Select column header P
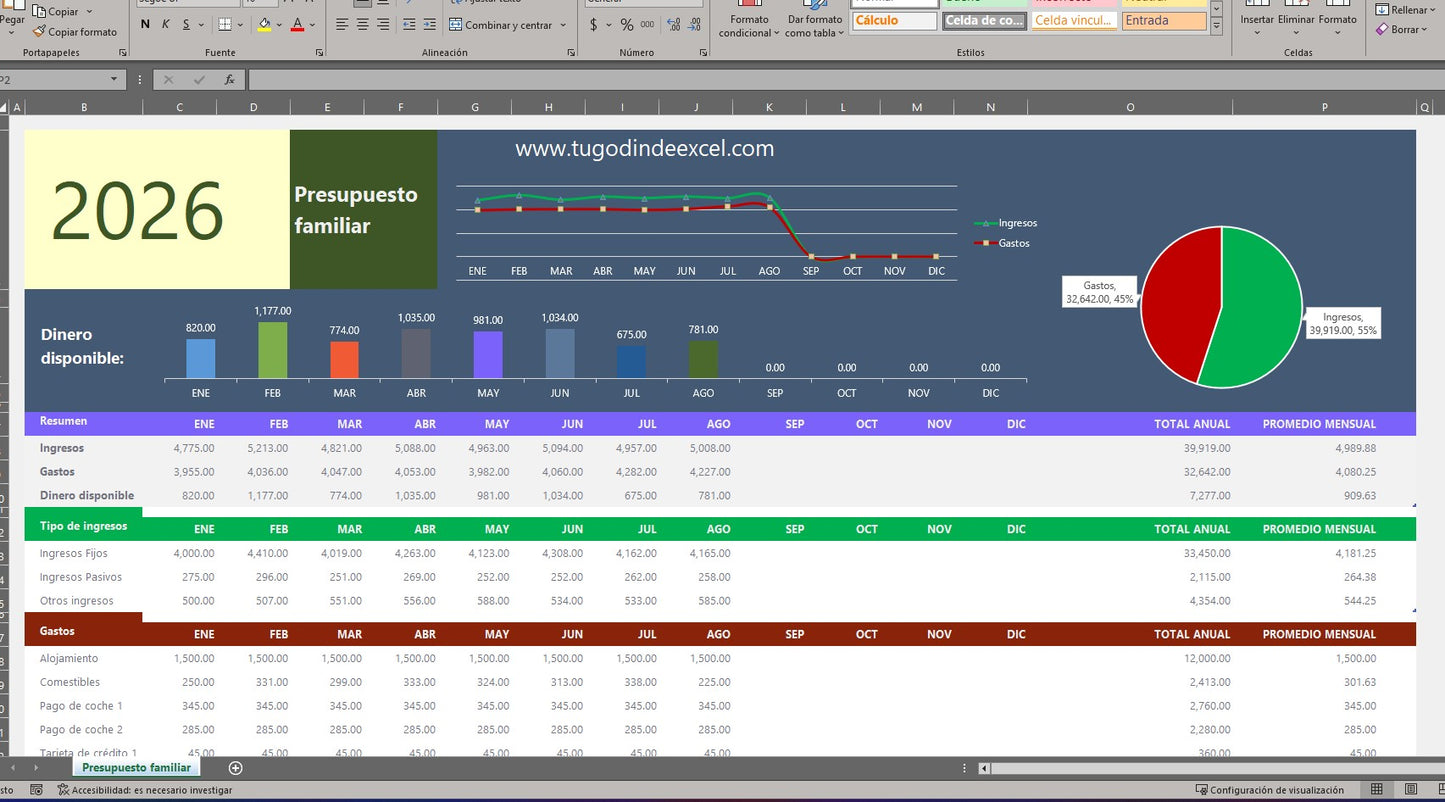Image resolution: width=1445 pixels, height=802 pixels. pos(1324,107)
